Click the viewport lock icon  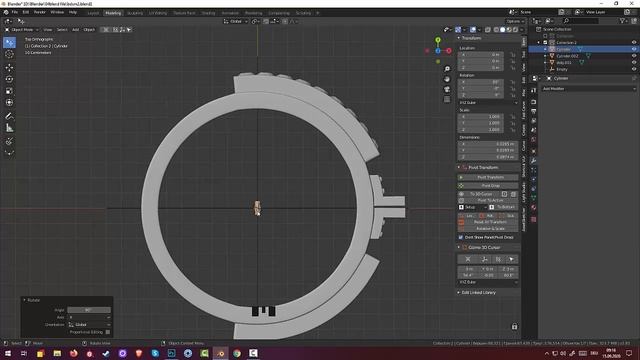click(514, 326)
